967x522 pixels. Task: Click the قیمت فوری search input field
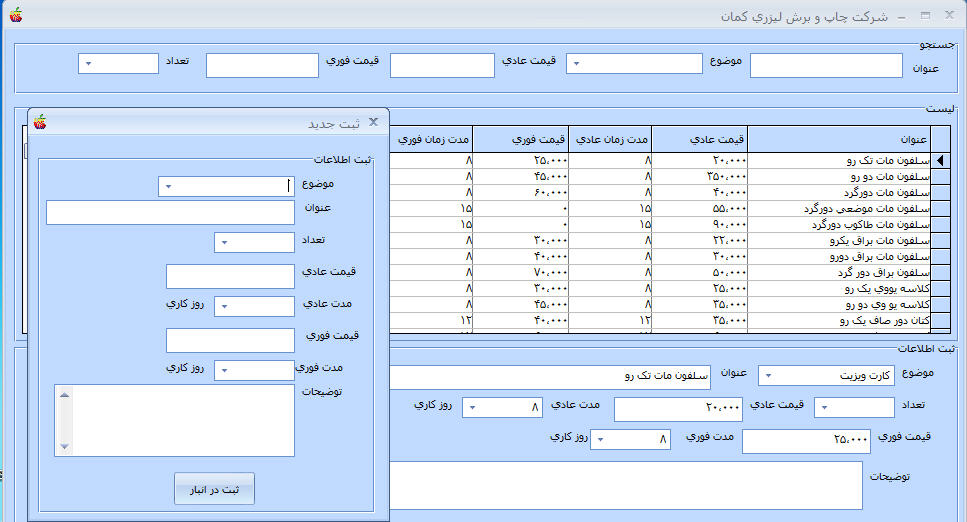click(x=262, y=65)
